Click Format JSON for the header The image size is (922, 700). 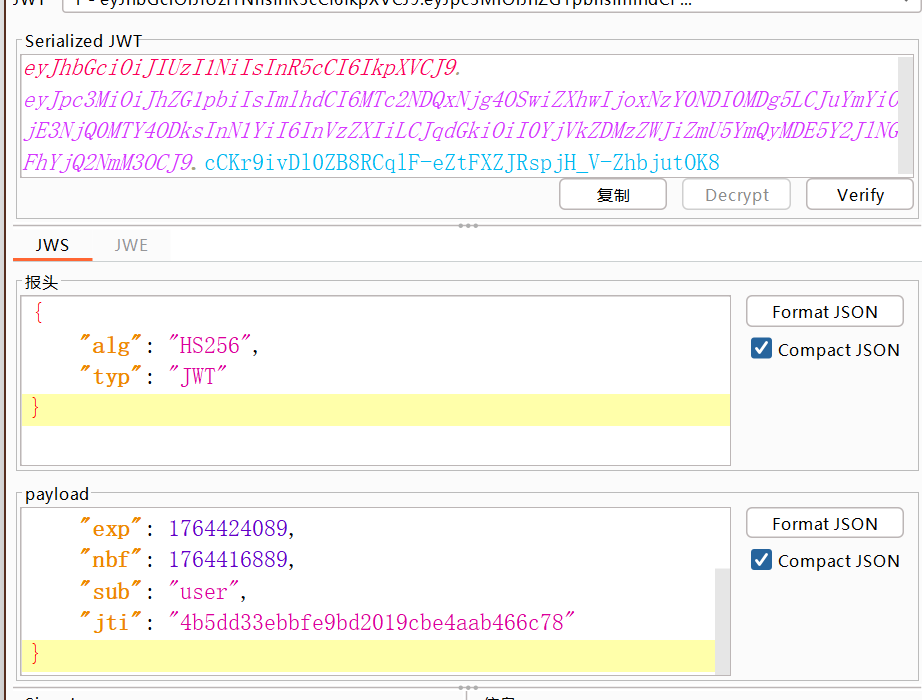pyautogui.click(x=824, y=312)
